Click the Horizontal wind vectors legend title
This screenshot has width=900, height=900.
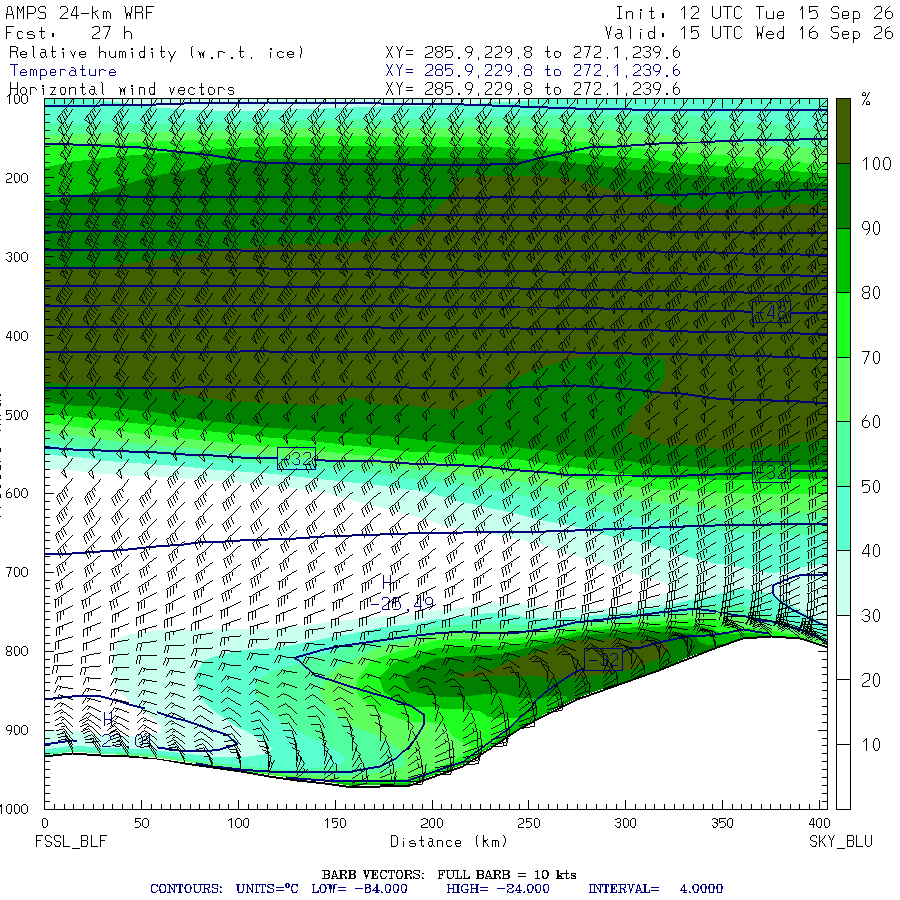click(x=122, y=90)
